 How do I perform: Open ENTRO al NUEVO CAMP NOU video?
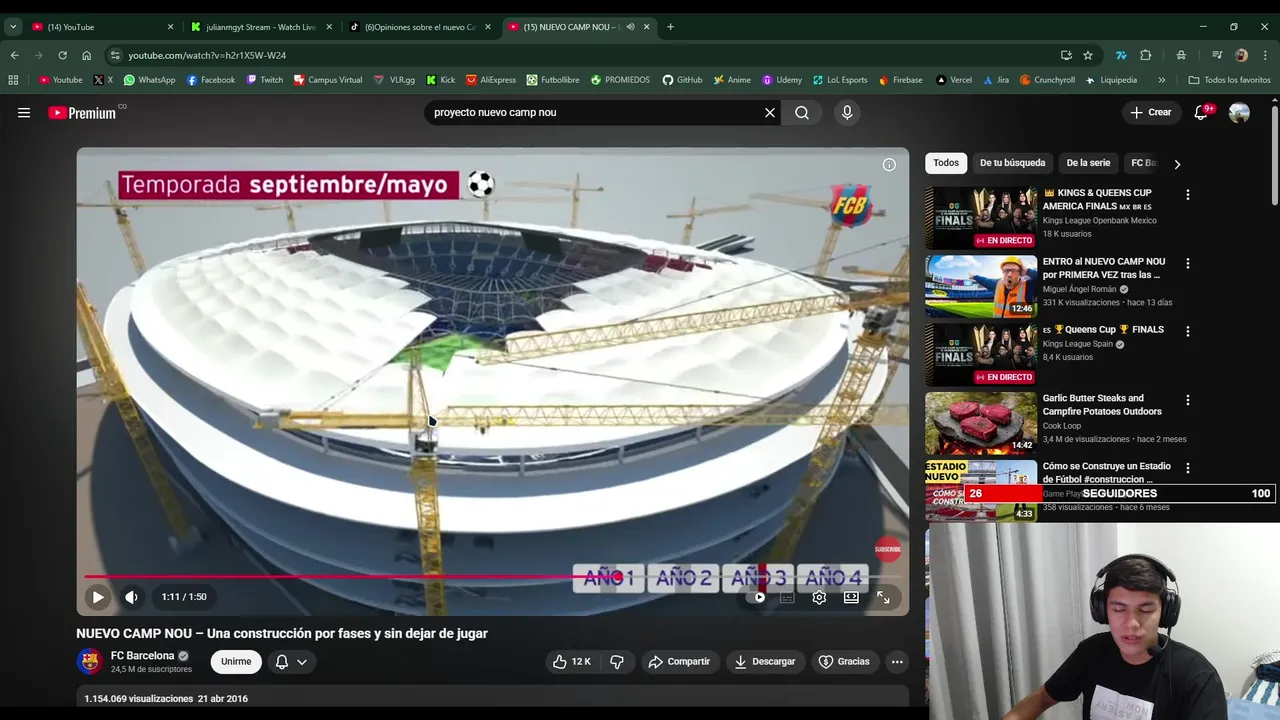[x=981, y=286]
